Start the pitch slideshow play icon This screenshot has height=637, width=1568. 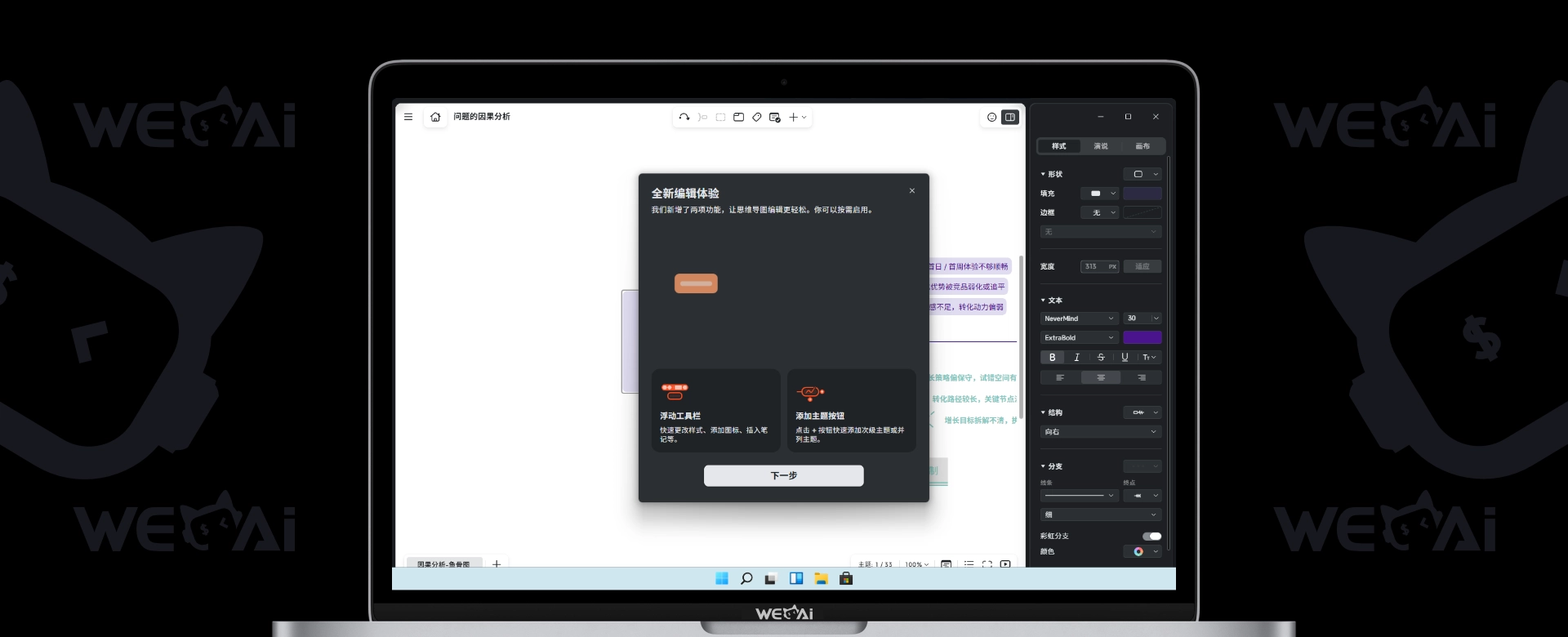(x=1005, y=563)
